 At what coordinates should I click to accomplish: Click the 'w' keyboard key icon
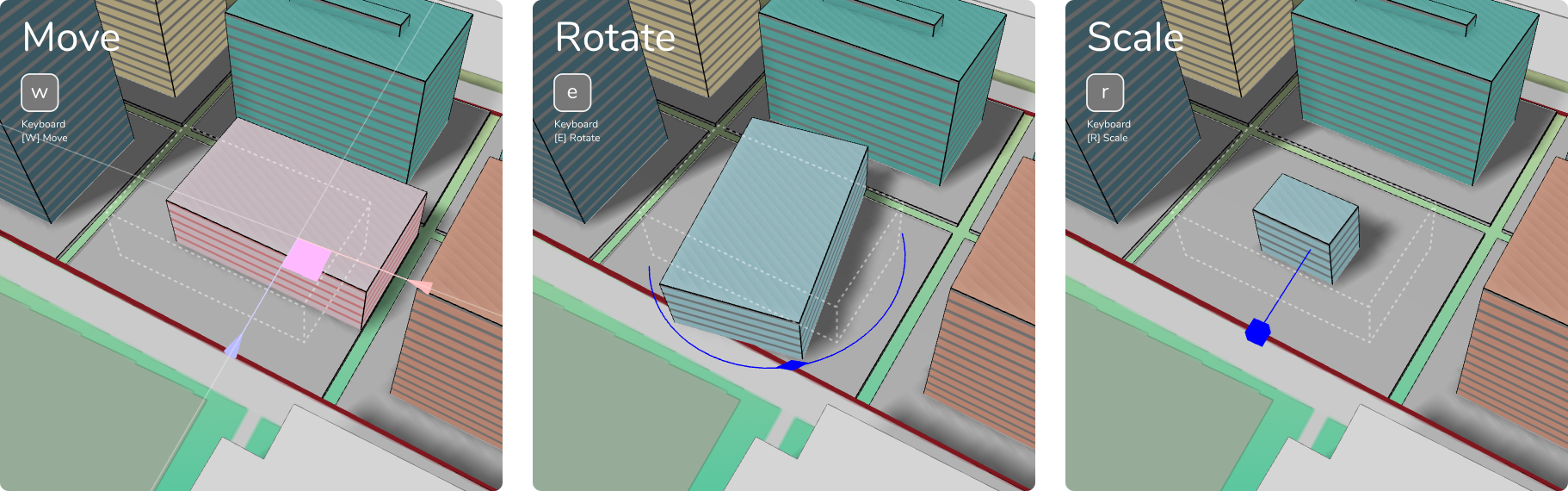[x=40, y=93]
